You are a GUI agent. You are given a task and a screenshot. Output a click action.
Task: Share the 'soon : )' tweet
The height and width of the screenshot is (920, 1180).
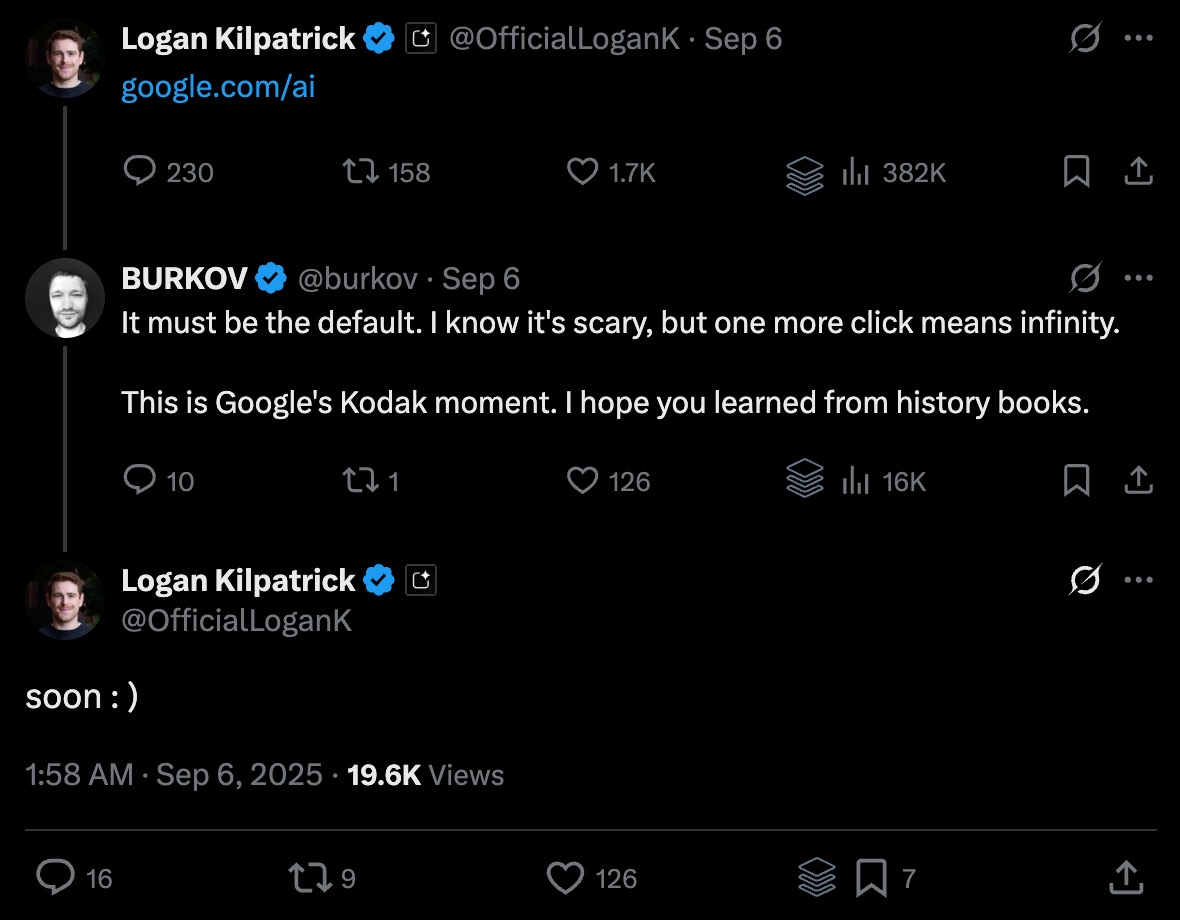tap(1126, 878)
